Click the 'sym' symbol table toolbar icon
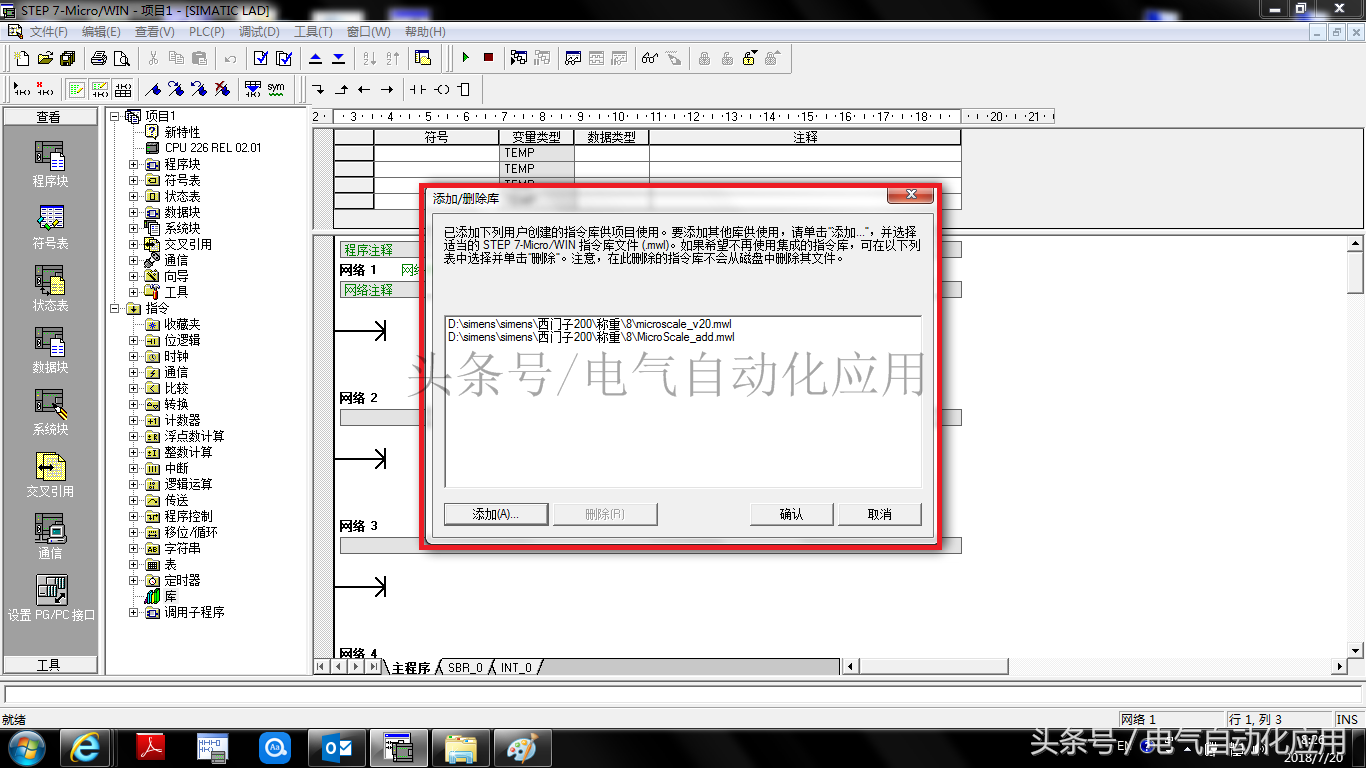This screenshot has width=1366, height=768. [276, 89]
